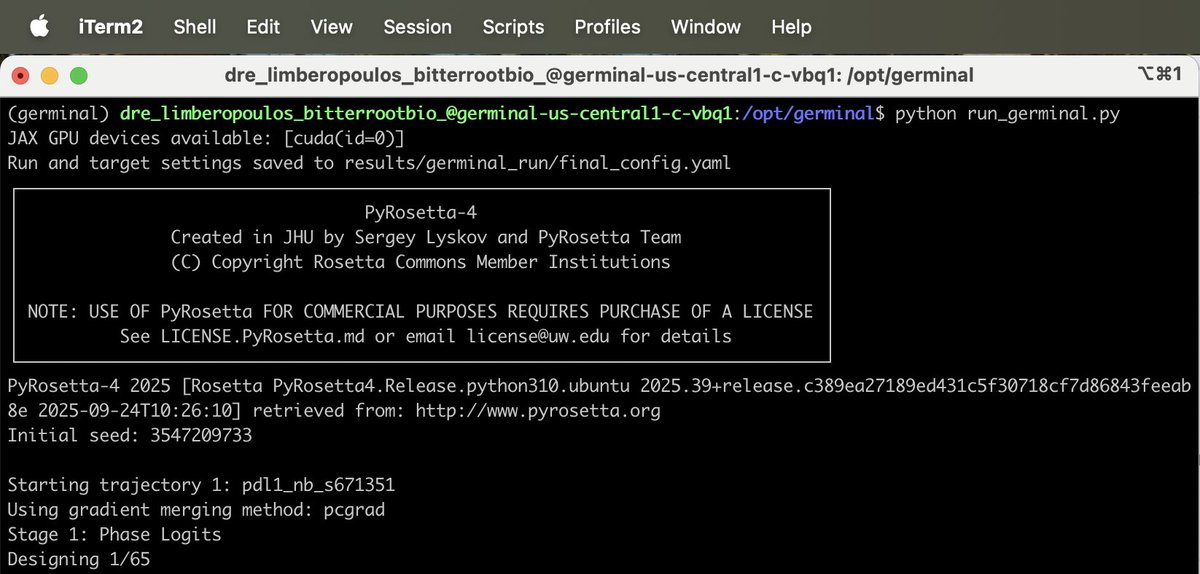Open the Apple menu

(38, 26)
